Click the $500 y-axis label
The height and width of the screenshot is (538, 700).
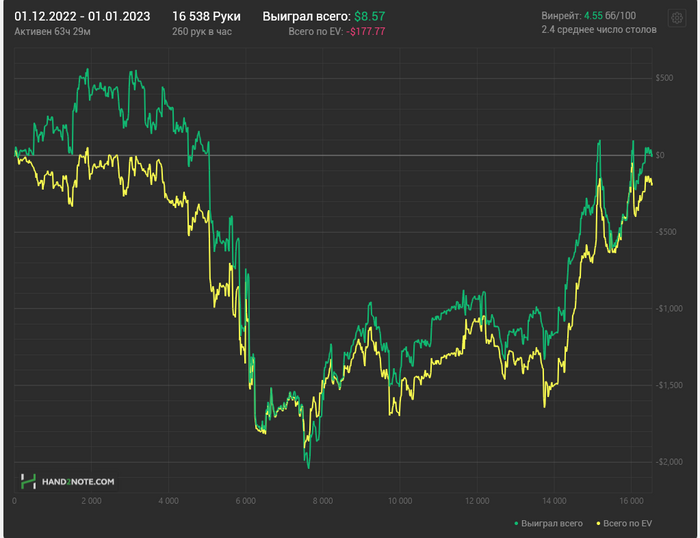pos(662,78)
